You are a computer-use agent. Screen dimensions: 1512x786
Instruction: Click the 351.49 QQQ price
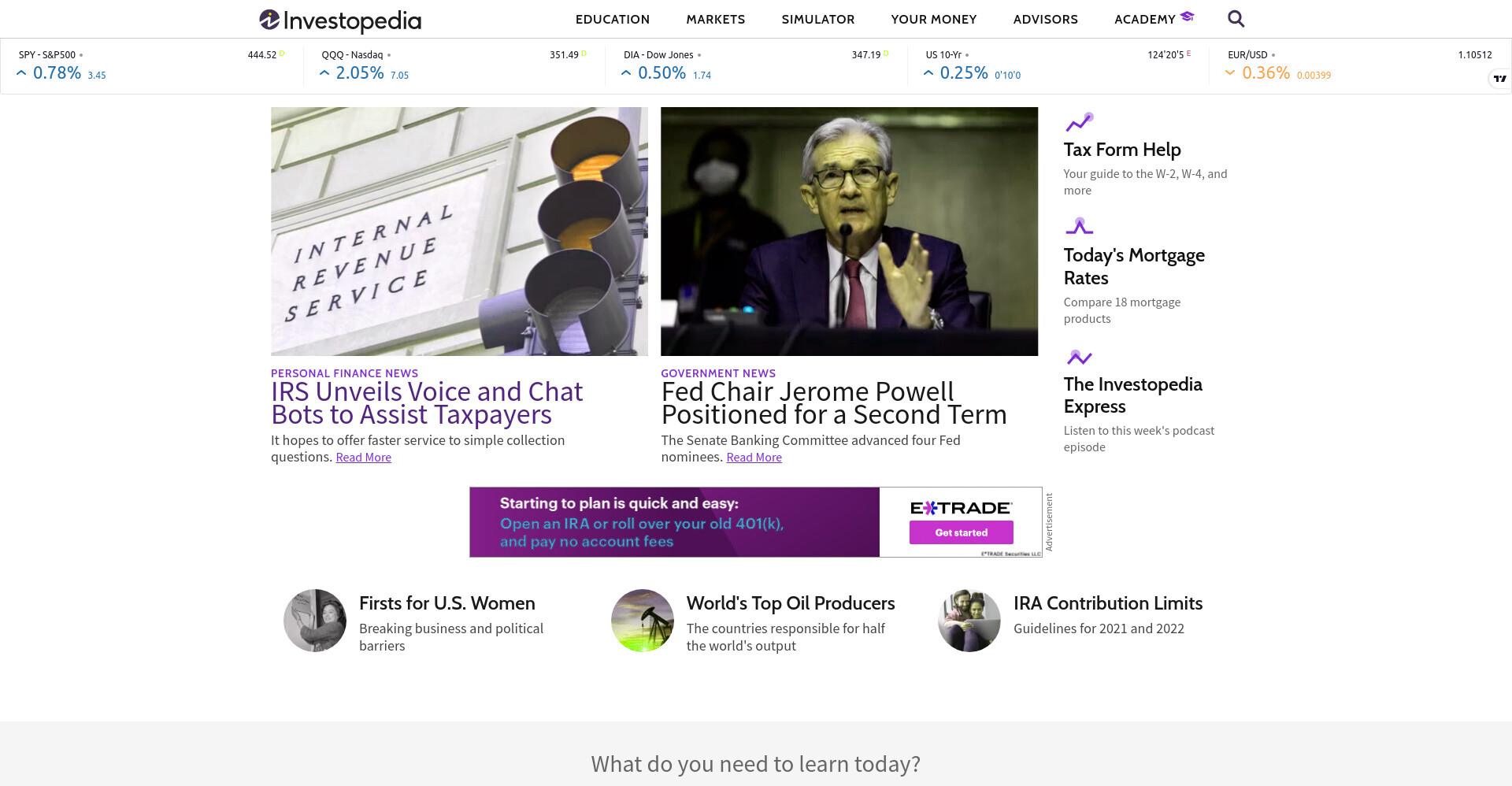point(564,55)
